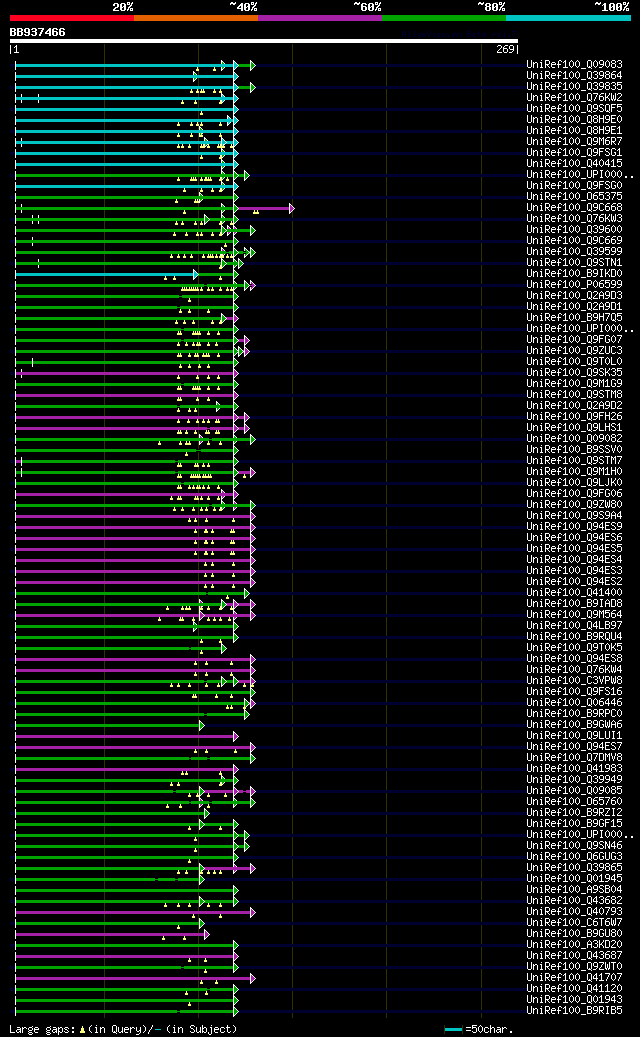Click the UniRef100_Q41707 label
This screenshot has width=640, height=1037.
574,977
